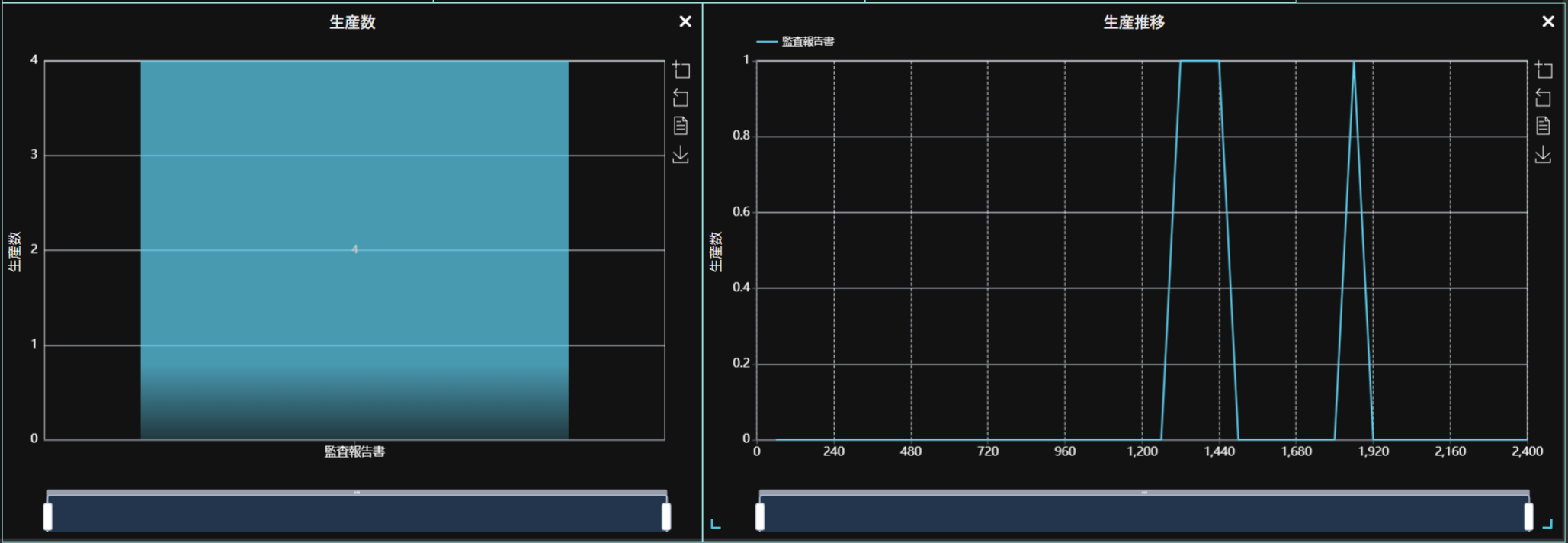Screen dimensions: 1568x543
Task: Reset zoom in 生産推移 chart toolbox
Action: pos(1544,98)
